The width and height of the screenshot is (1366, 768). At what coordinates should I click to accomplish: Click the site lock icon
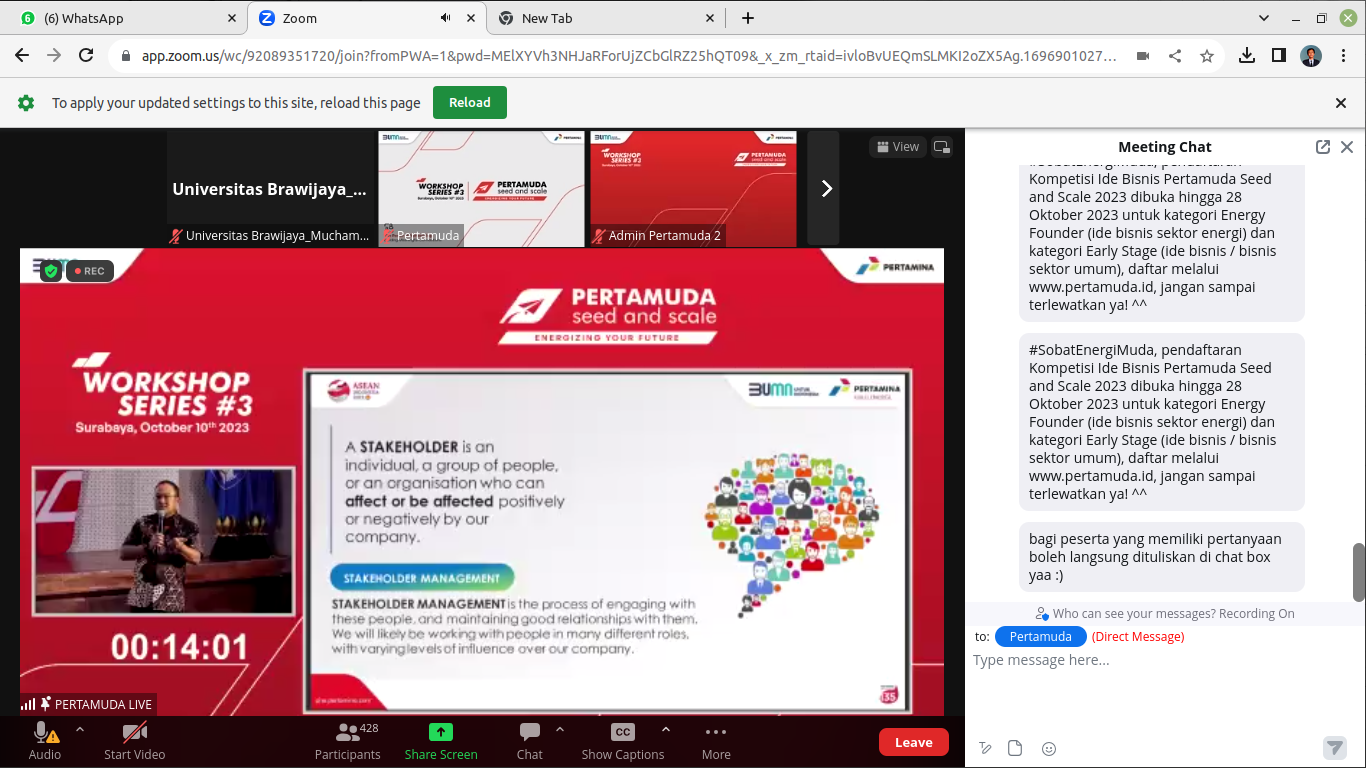(x=126, y=56)
